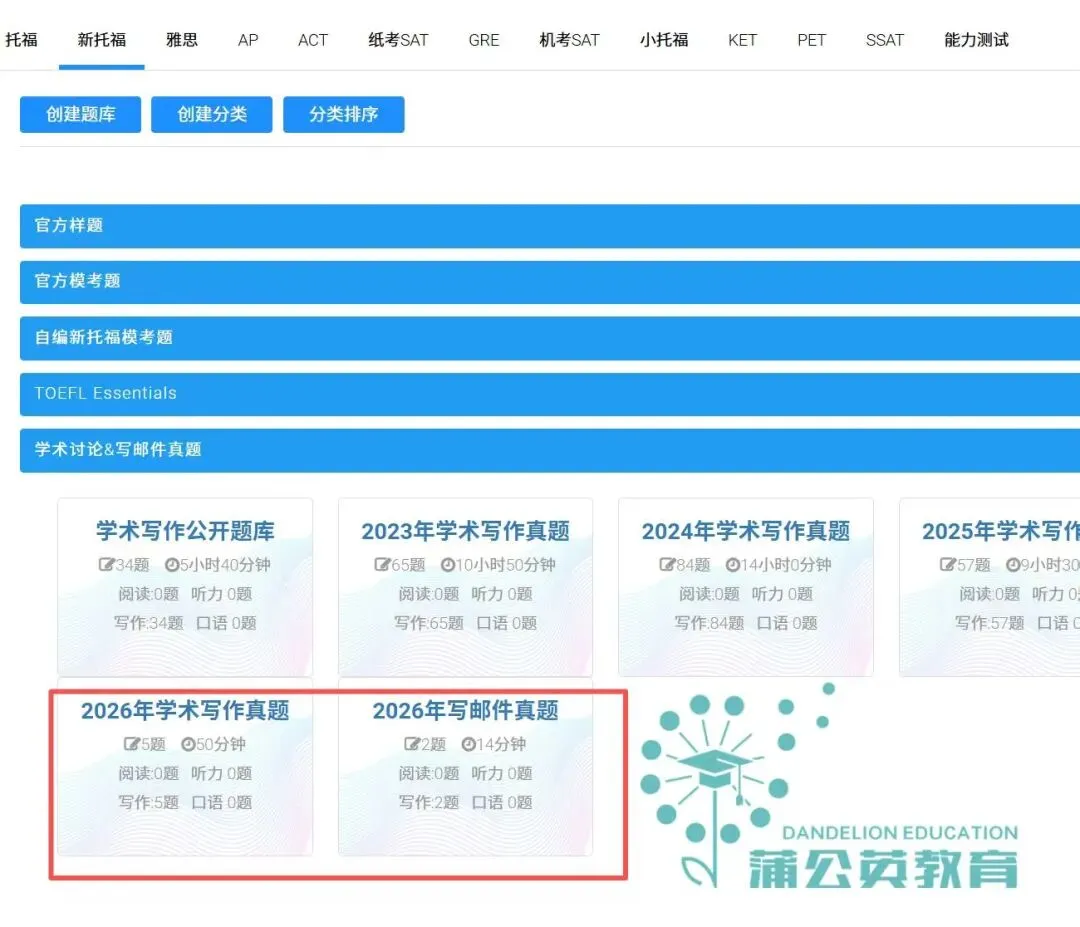Screen dimensions: 1080x927
Task: Select the pencil icon on 2023年学术写作真题 card
Action: pyautogui.click(x=381, y=563)
